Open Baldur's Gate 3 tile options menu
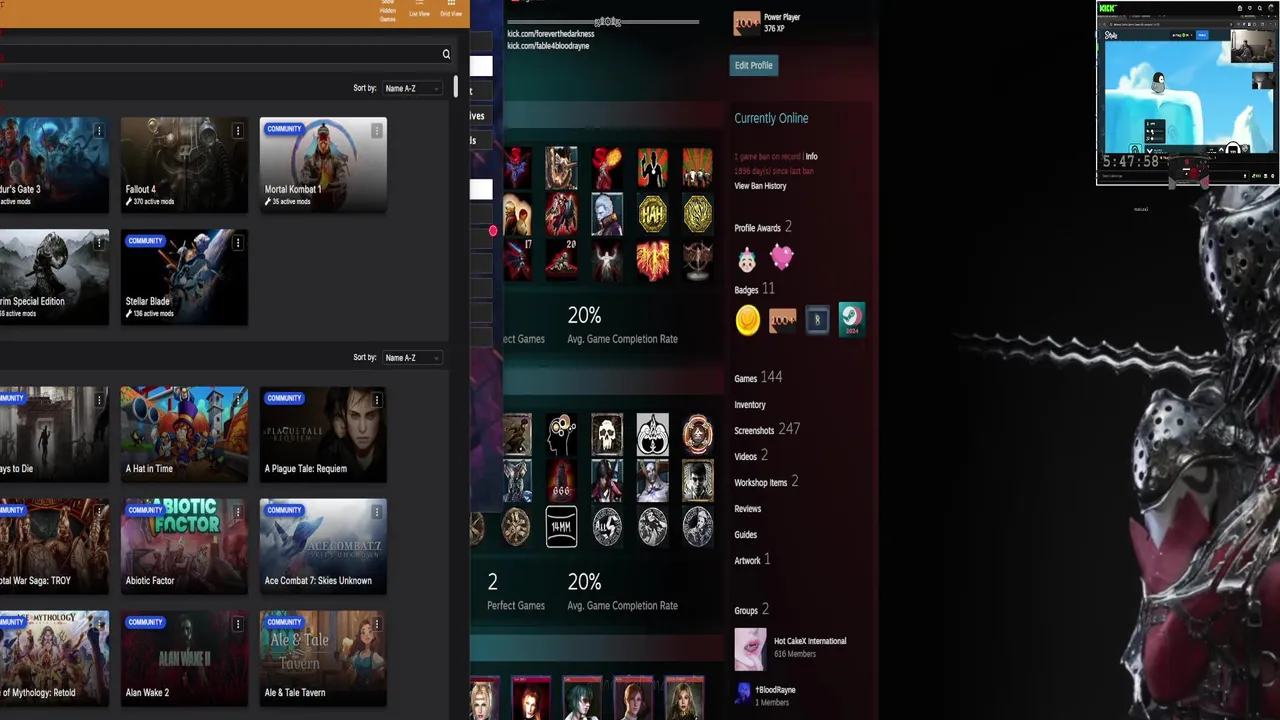The image size is (1280, 720). (x=98, y=131)
